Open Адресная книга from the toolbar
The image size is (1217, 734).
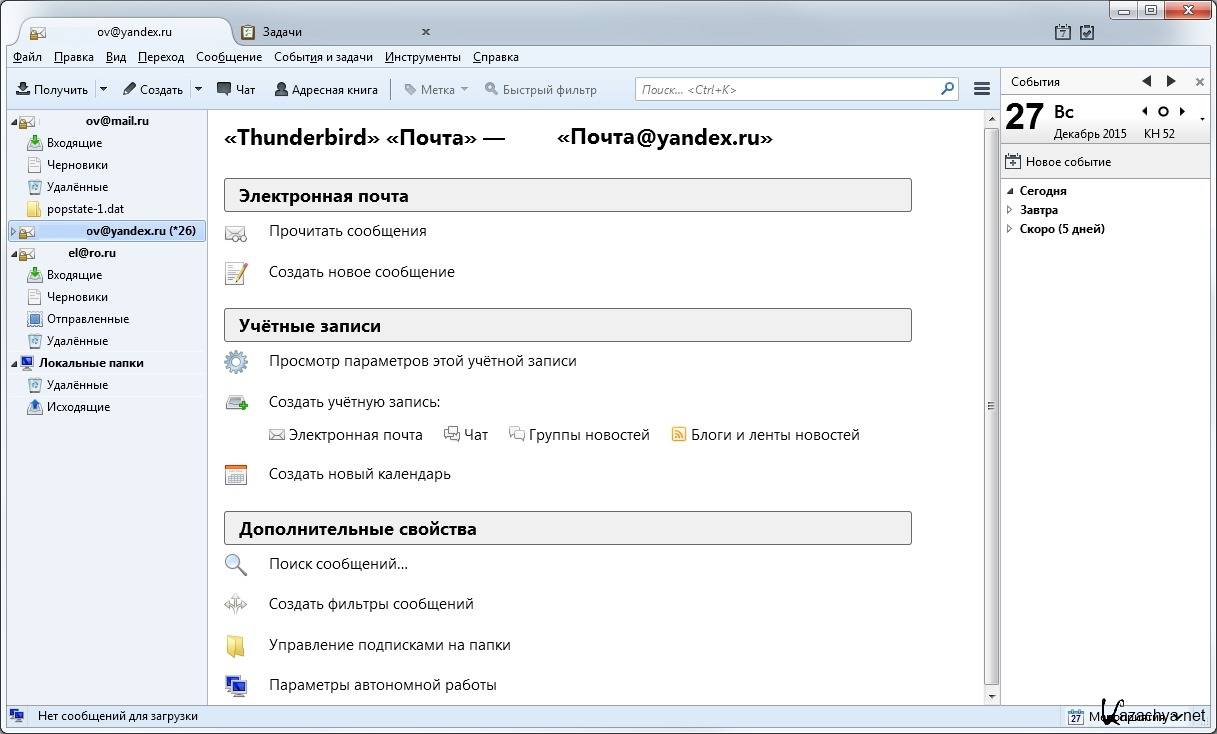click(x=326, y=89)
